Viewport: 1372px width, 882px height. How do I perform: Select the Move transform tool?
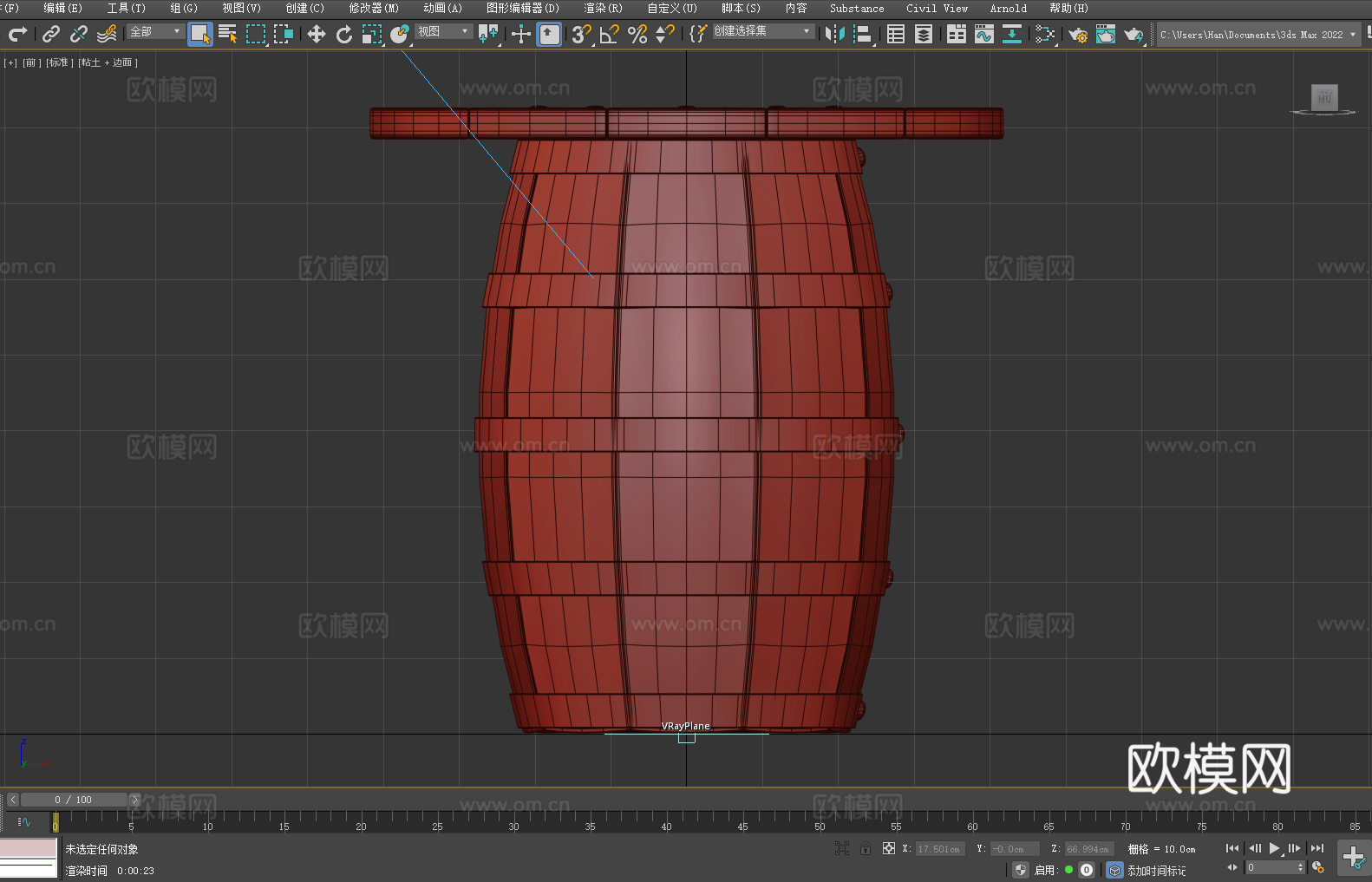click(317, 35)
